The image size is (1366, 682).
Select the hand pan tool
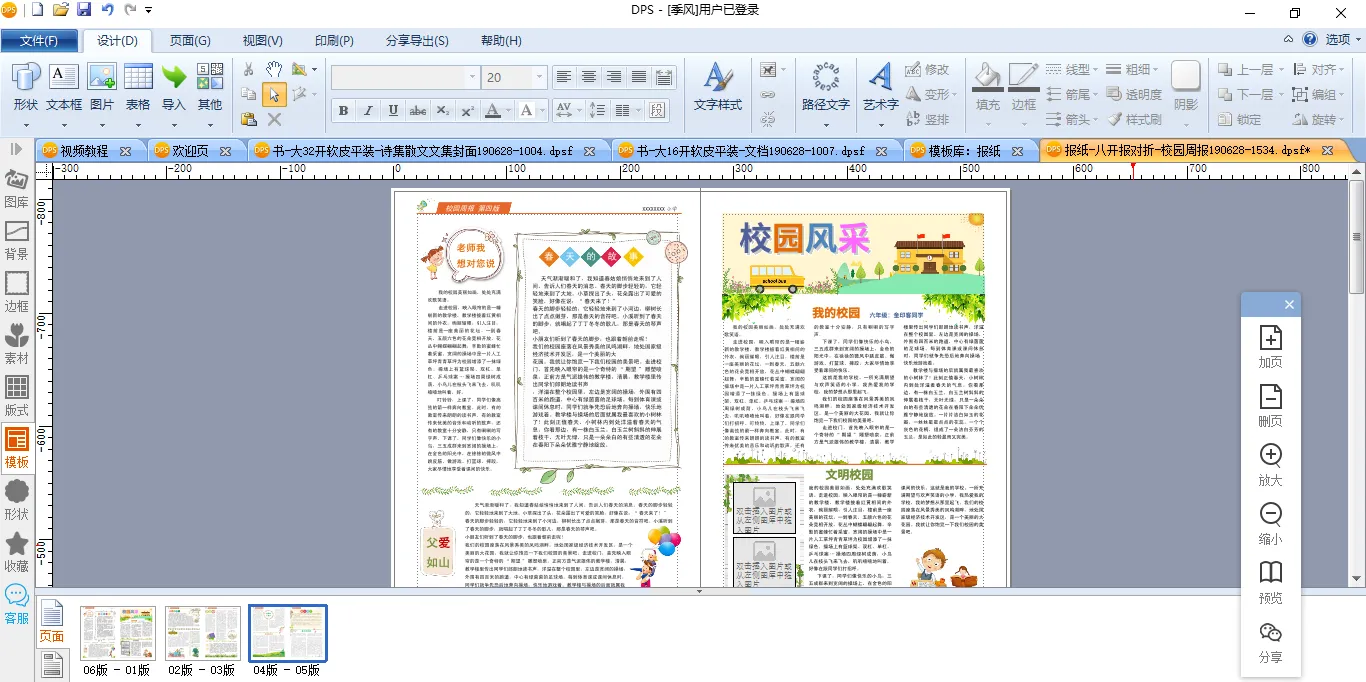click(274, 69)
